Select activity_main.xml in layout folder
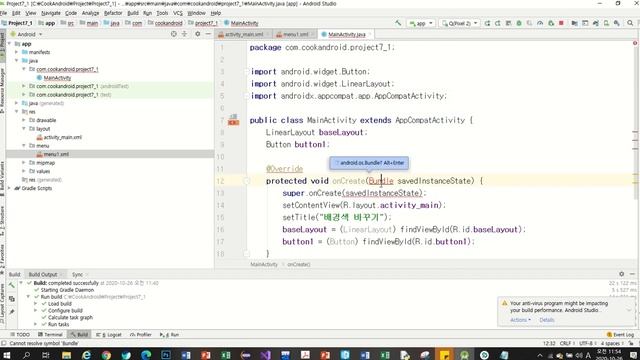 point(62,137)
